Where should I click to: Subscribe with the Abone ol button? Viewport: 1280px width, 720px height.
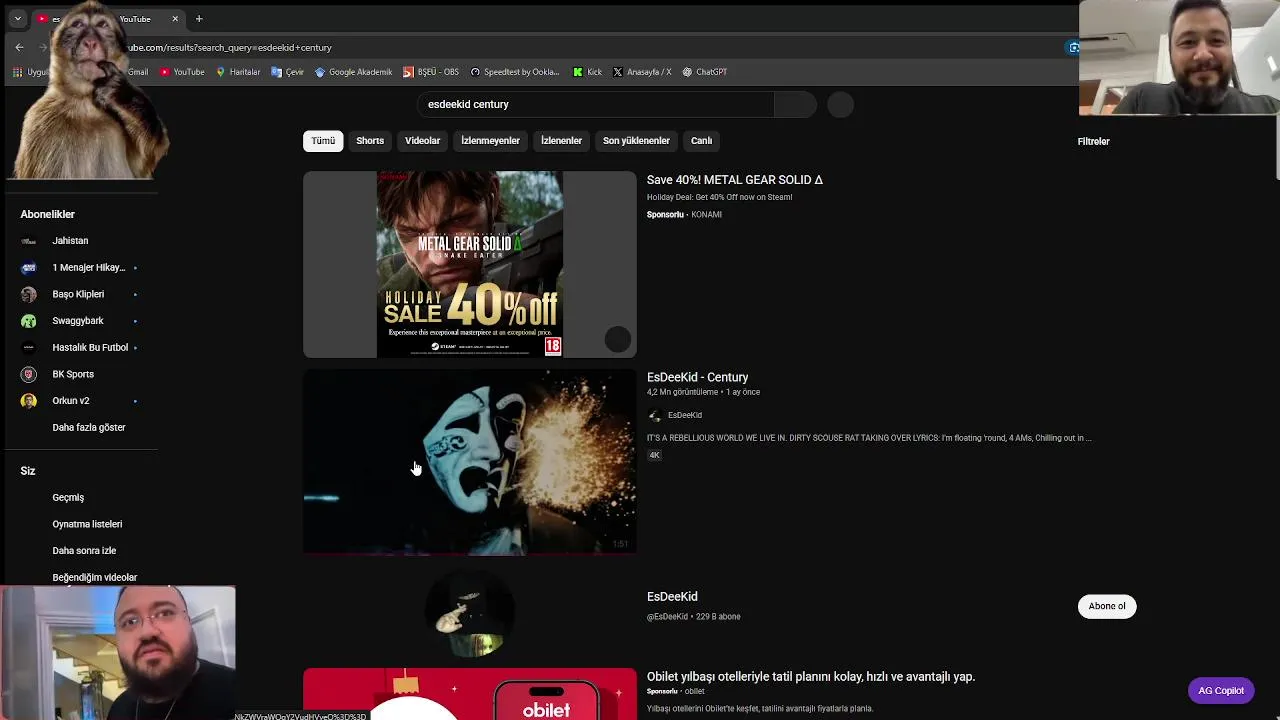coord(1107,606)
